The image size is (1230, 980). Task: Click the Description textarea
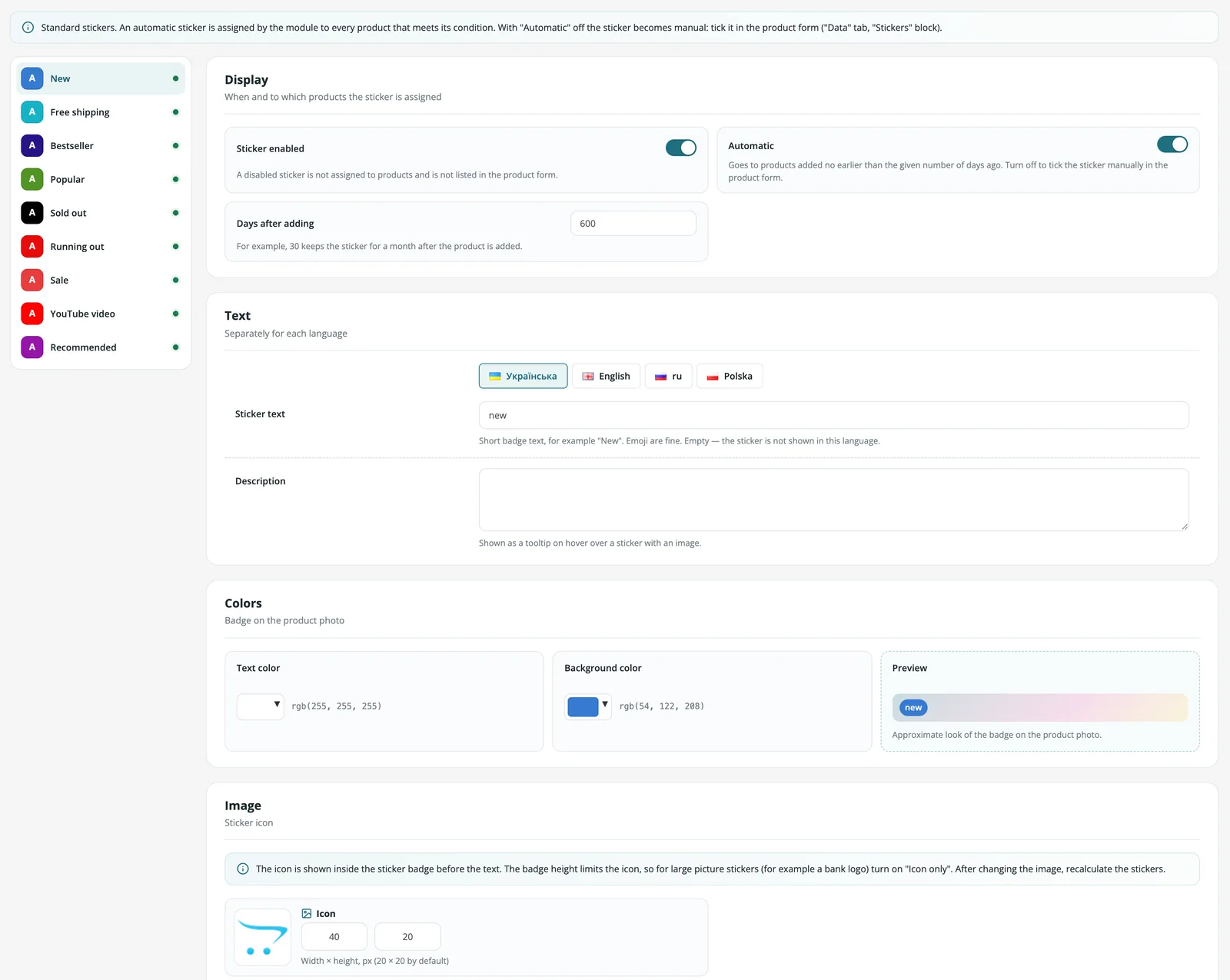click(834, 500)
